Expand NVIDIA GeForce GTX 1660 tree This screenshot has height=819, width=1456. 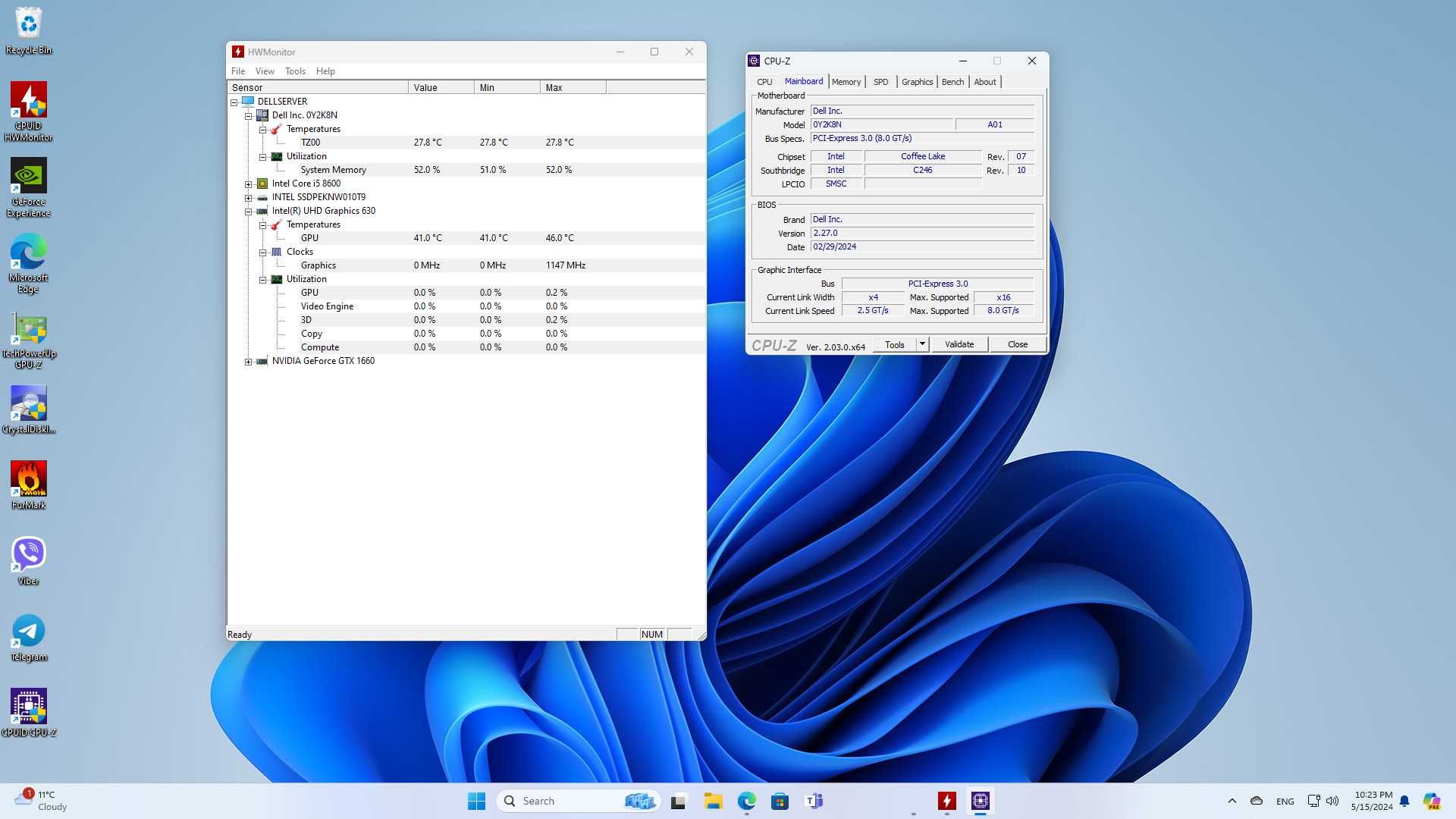click(248, 361)
